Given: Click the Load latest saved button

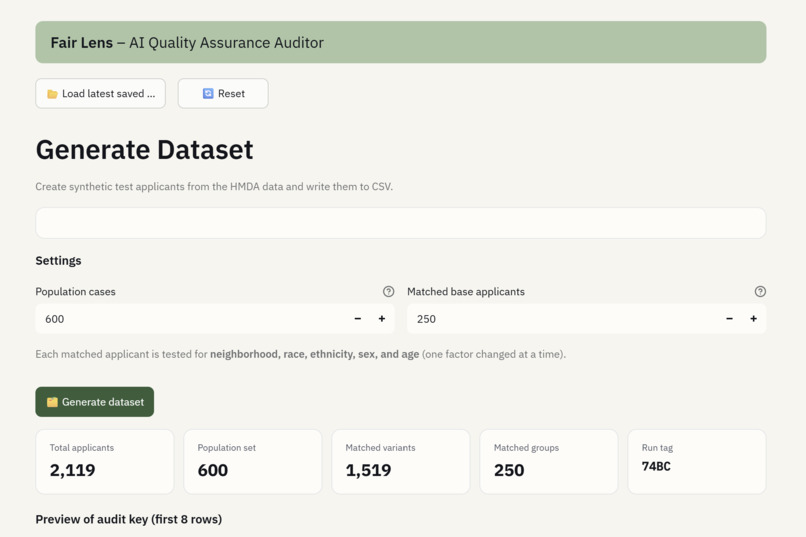Looking at the screenshot, I should pos(100,94).
